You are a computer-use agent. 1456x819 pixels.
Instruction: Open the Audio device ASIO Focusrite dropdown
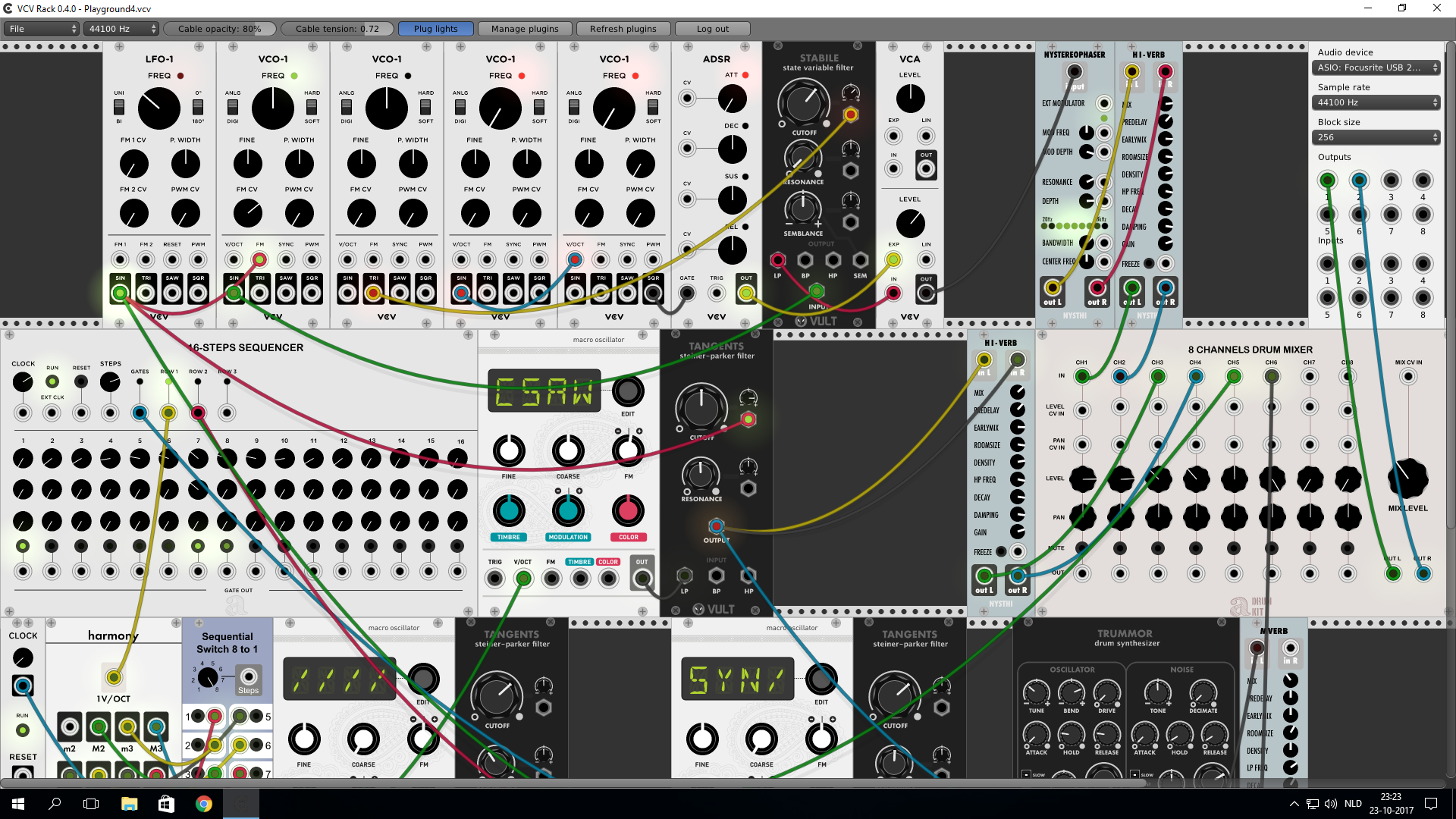1376,67
